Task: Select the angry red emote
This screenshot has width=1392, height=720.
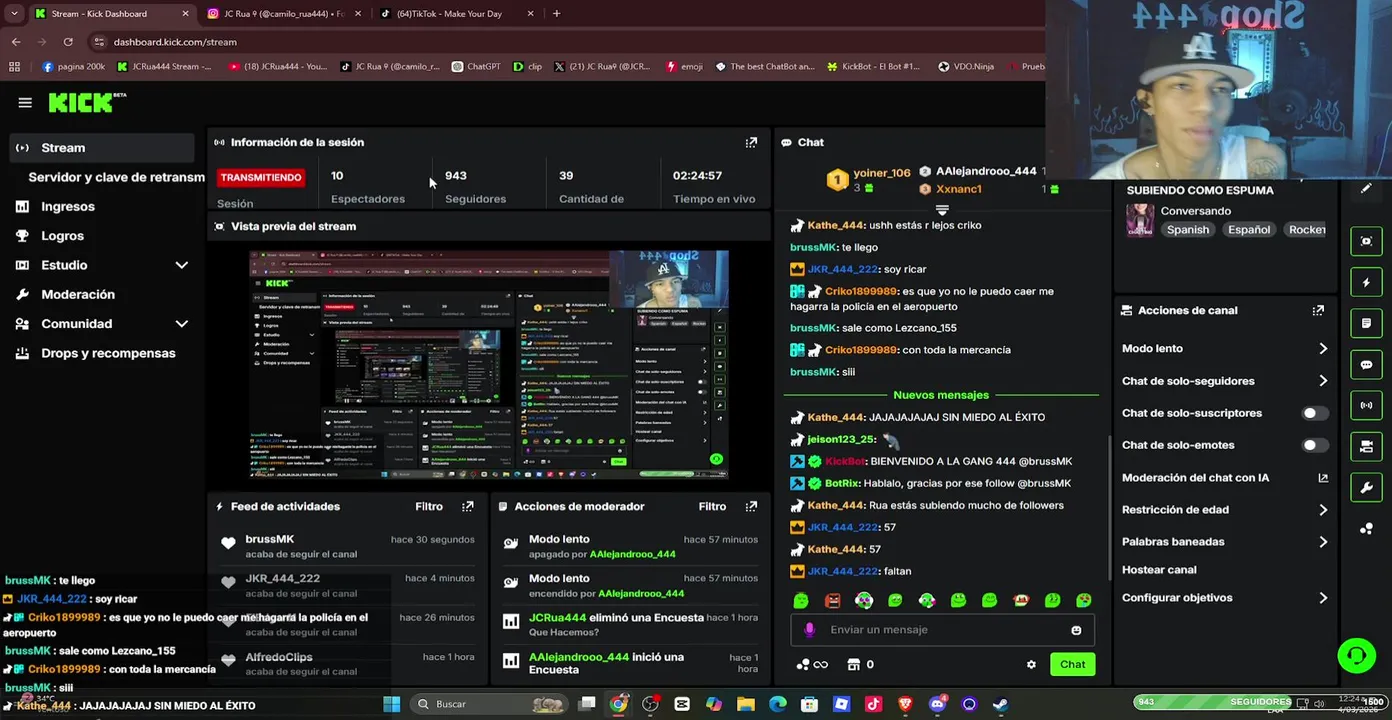Action: pyautogui.click(x=832, y=600)
